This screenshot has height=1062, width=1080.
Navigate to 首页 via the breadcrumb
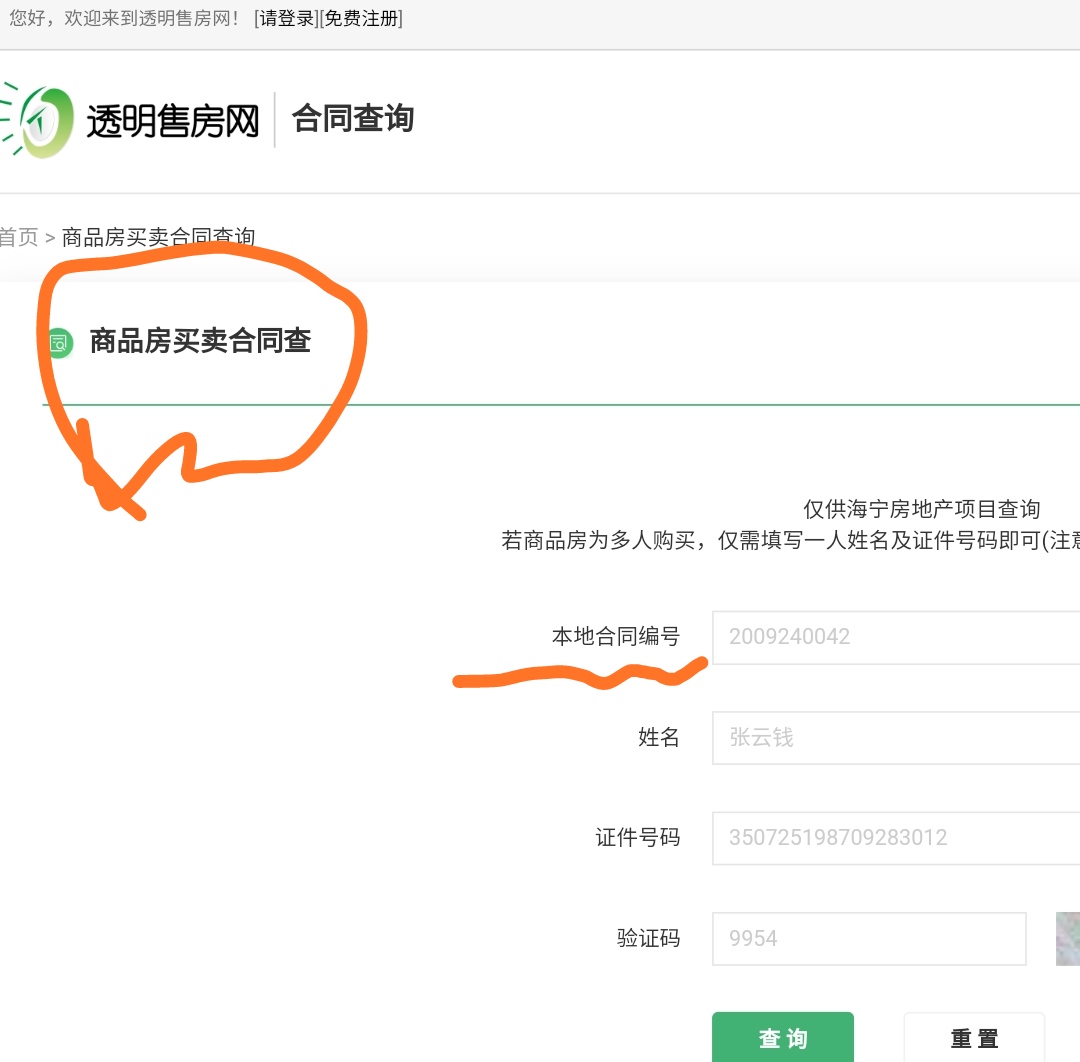click(x=20, y=237)
